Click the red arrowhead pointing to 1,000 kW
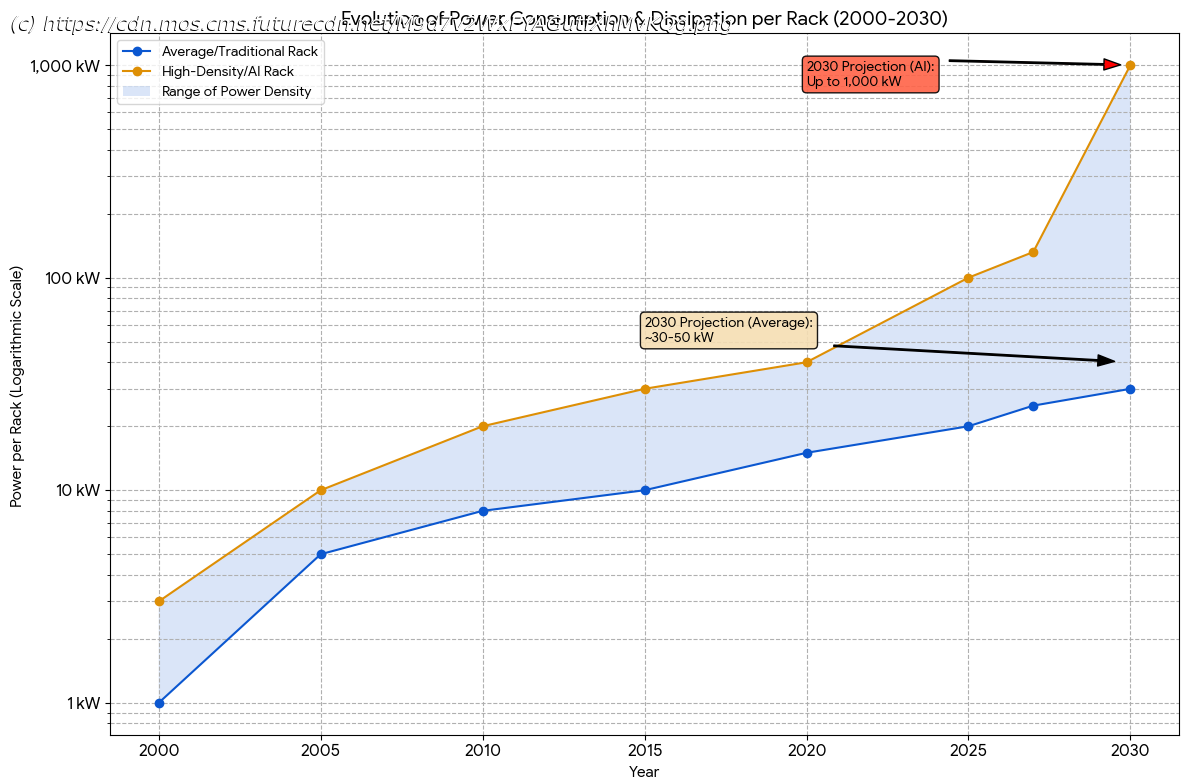The width and height of the screenshot is (1190, 784). pos(1111,64)
